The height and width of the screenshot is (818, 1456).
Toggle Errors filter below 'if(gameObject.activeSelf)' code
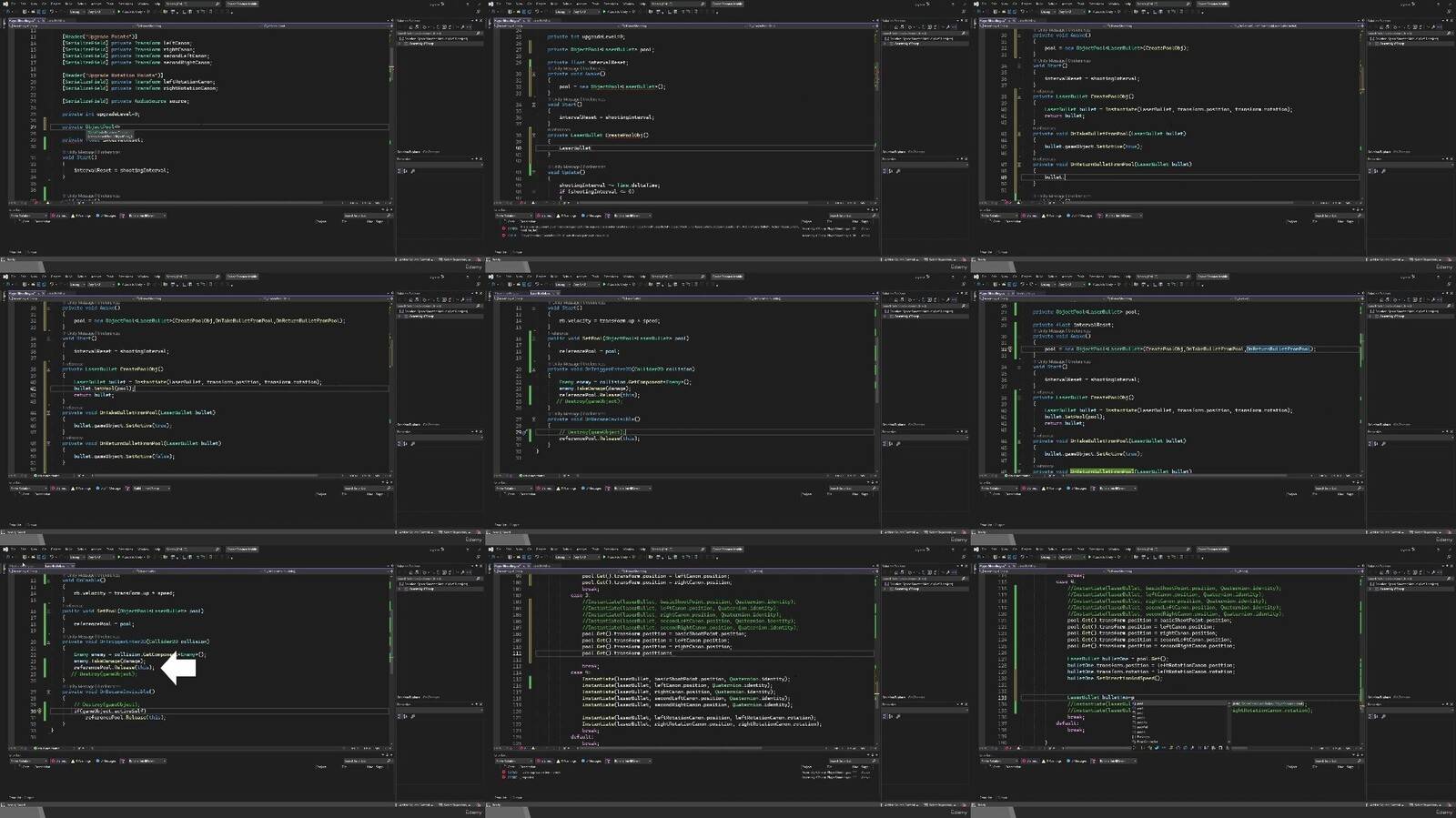pyautogui.click(x=59, y=762)
